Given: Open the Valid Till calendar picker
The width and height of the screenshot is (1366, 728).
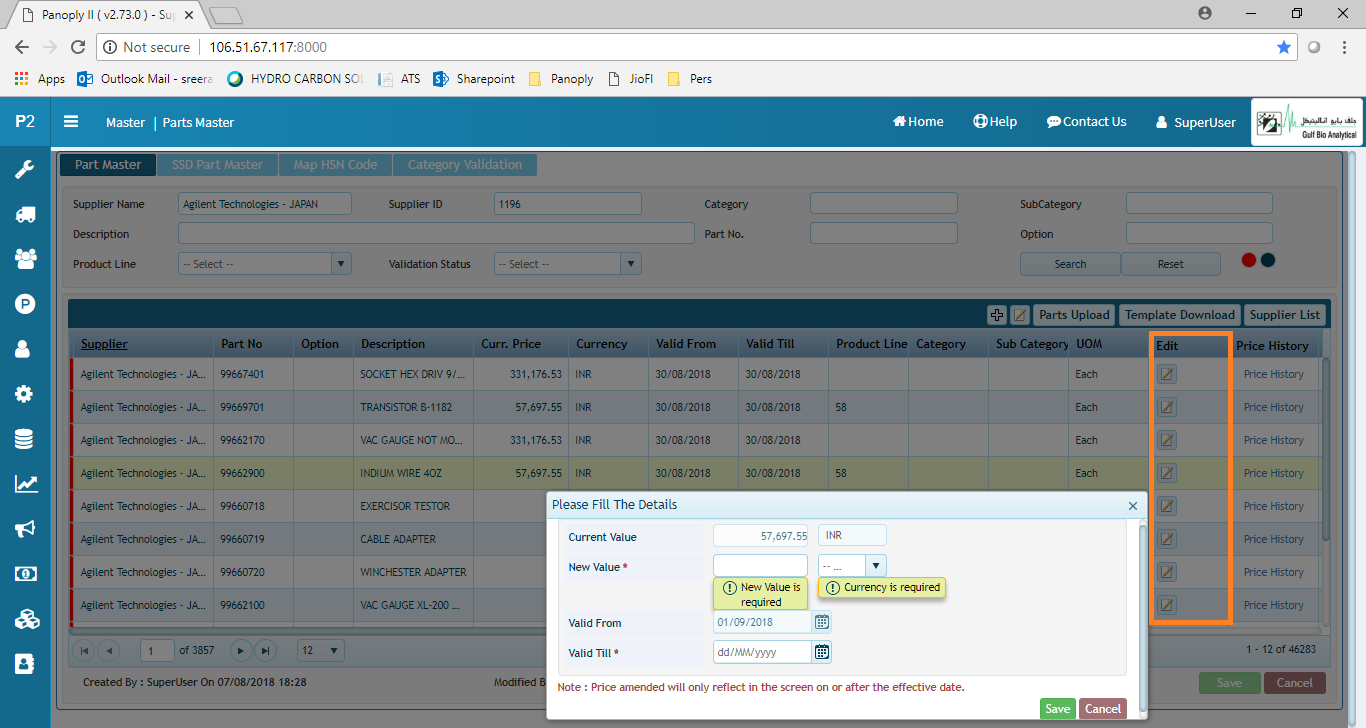Looking at the screenshot, I should 822,652.
